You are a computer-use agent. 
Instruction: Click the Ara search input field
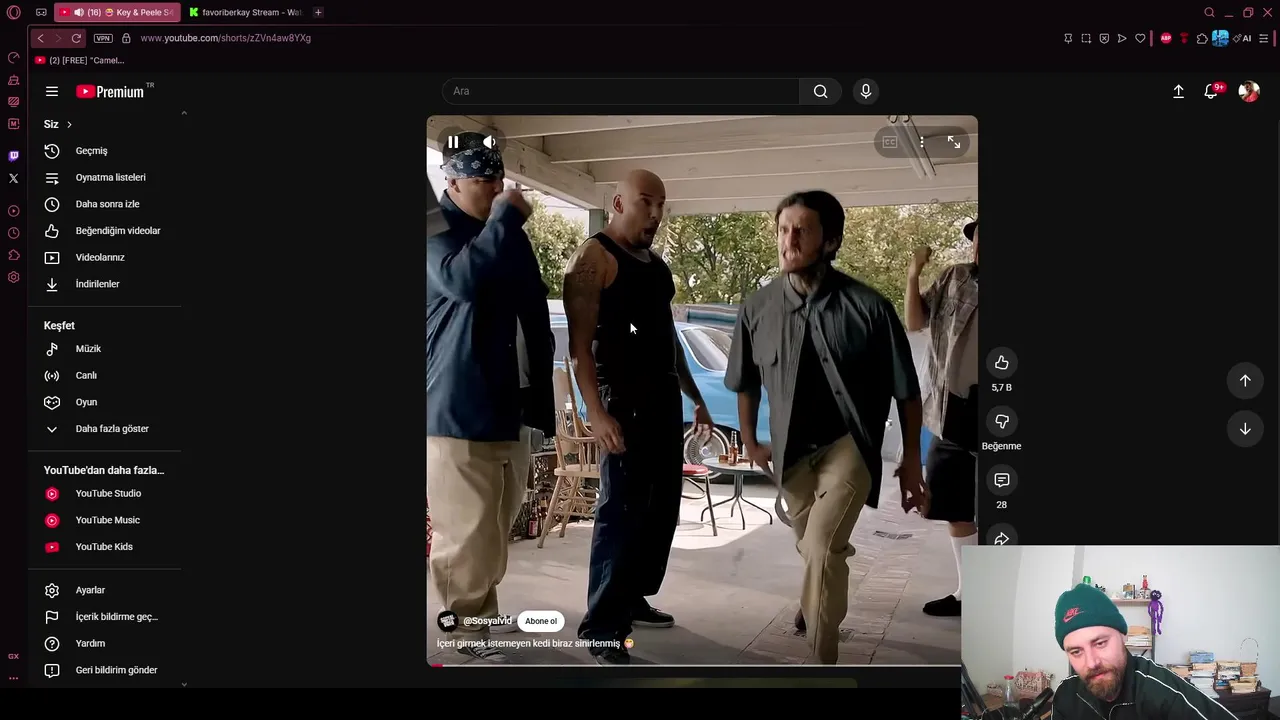point(620,91)
